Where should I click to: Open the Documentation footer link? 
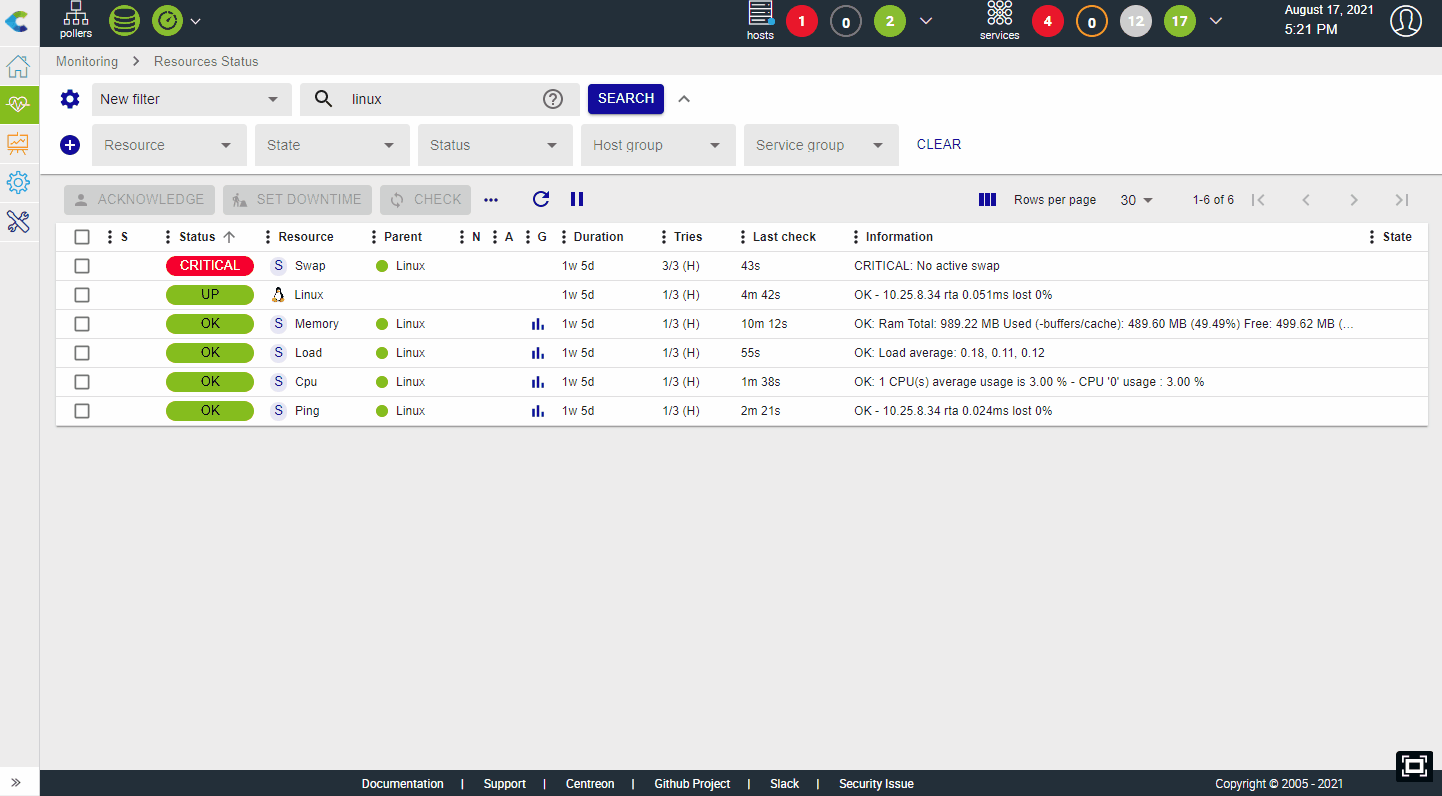403,784
